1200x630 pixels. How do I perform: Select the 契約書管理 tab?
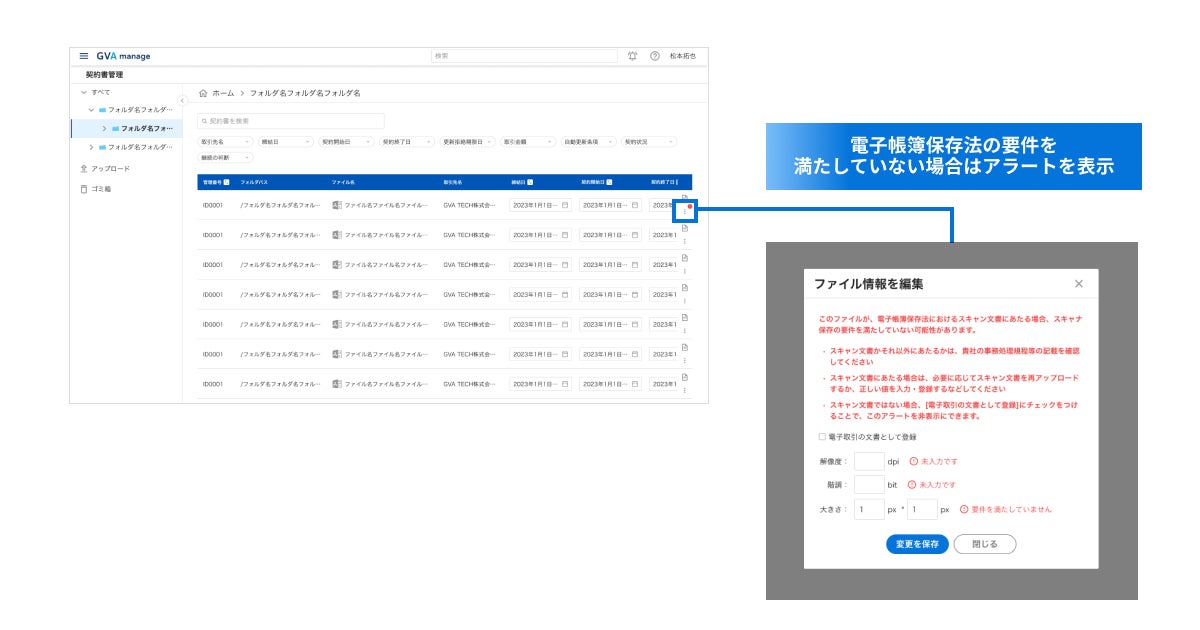[x=104, y=75]
